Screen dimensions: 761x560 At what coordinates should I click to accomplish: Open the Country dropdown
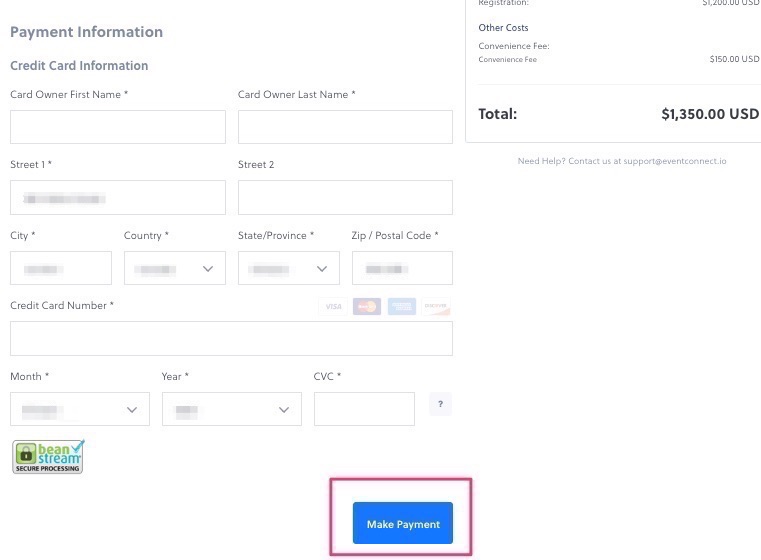(175, 268)
